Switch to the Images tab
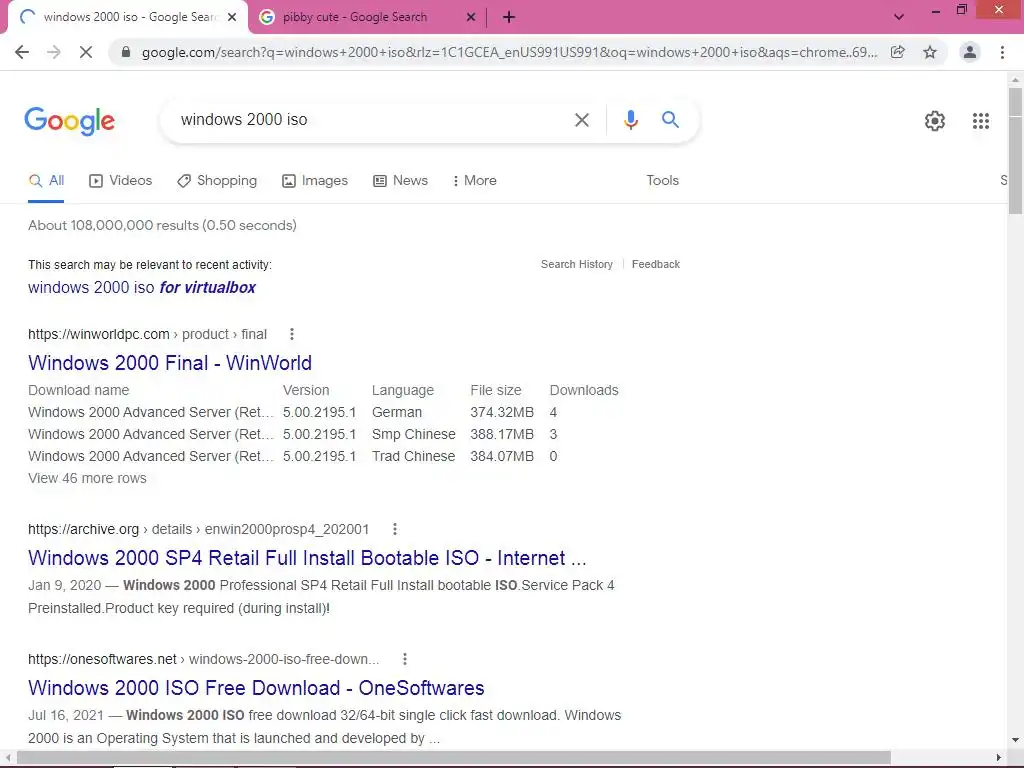The image size is (1024, 768). pyautogui.click(x=315, y=180)
